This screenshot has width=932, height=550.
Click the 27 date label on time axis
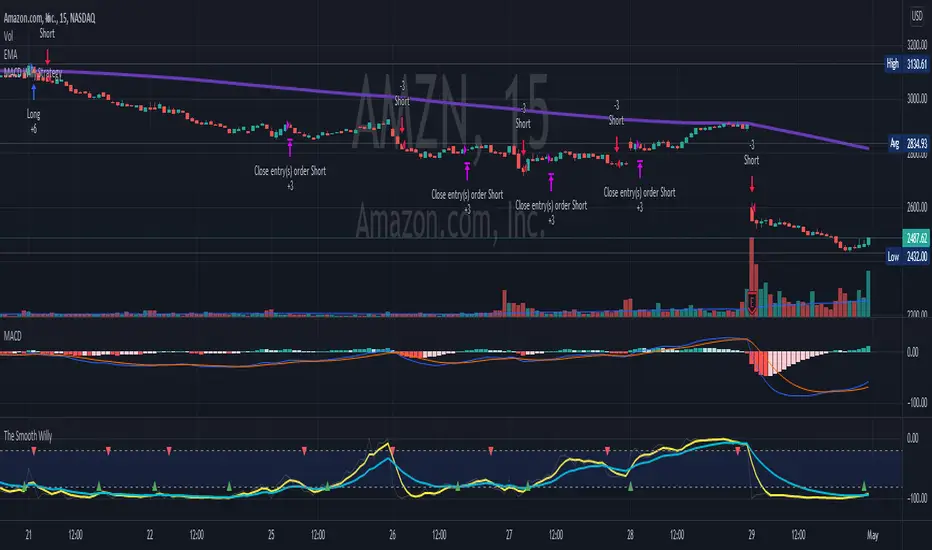point(509,535)
